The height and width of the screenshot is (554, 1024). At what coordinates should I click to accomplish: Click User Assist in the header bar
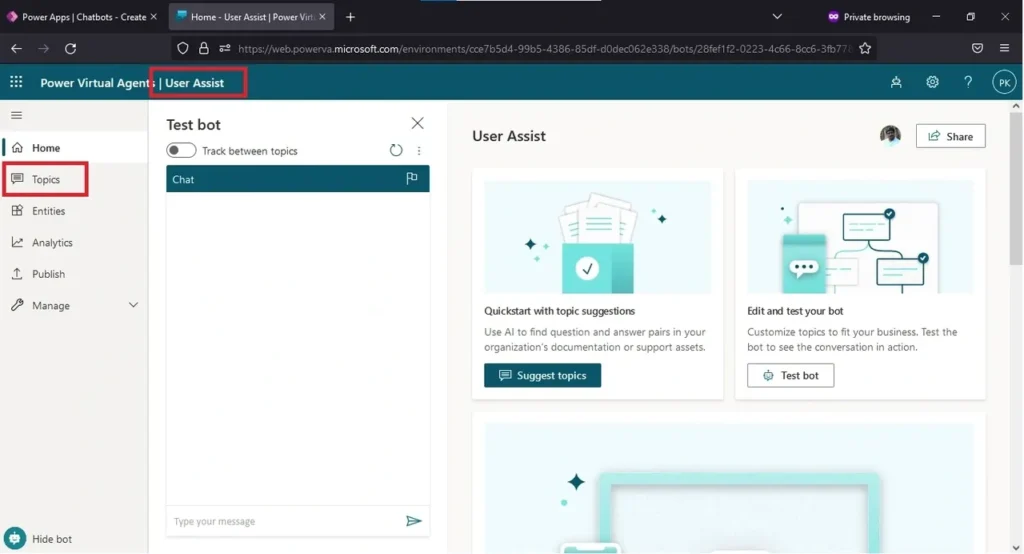[x=195, y=83]
